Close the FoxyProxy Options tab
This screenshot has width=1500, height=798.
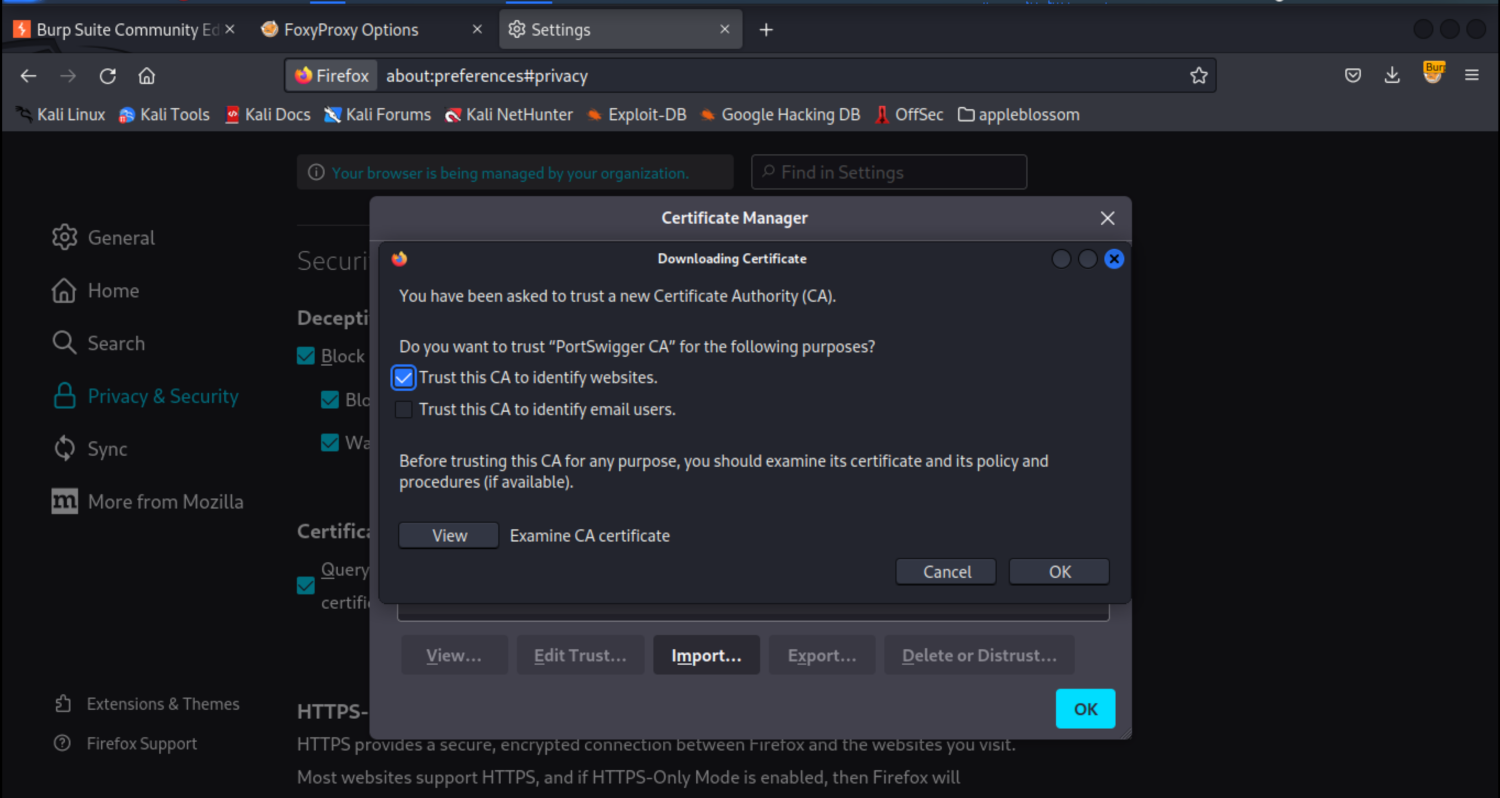tap(477, 30)
